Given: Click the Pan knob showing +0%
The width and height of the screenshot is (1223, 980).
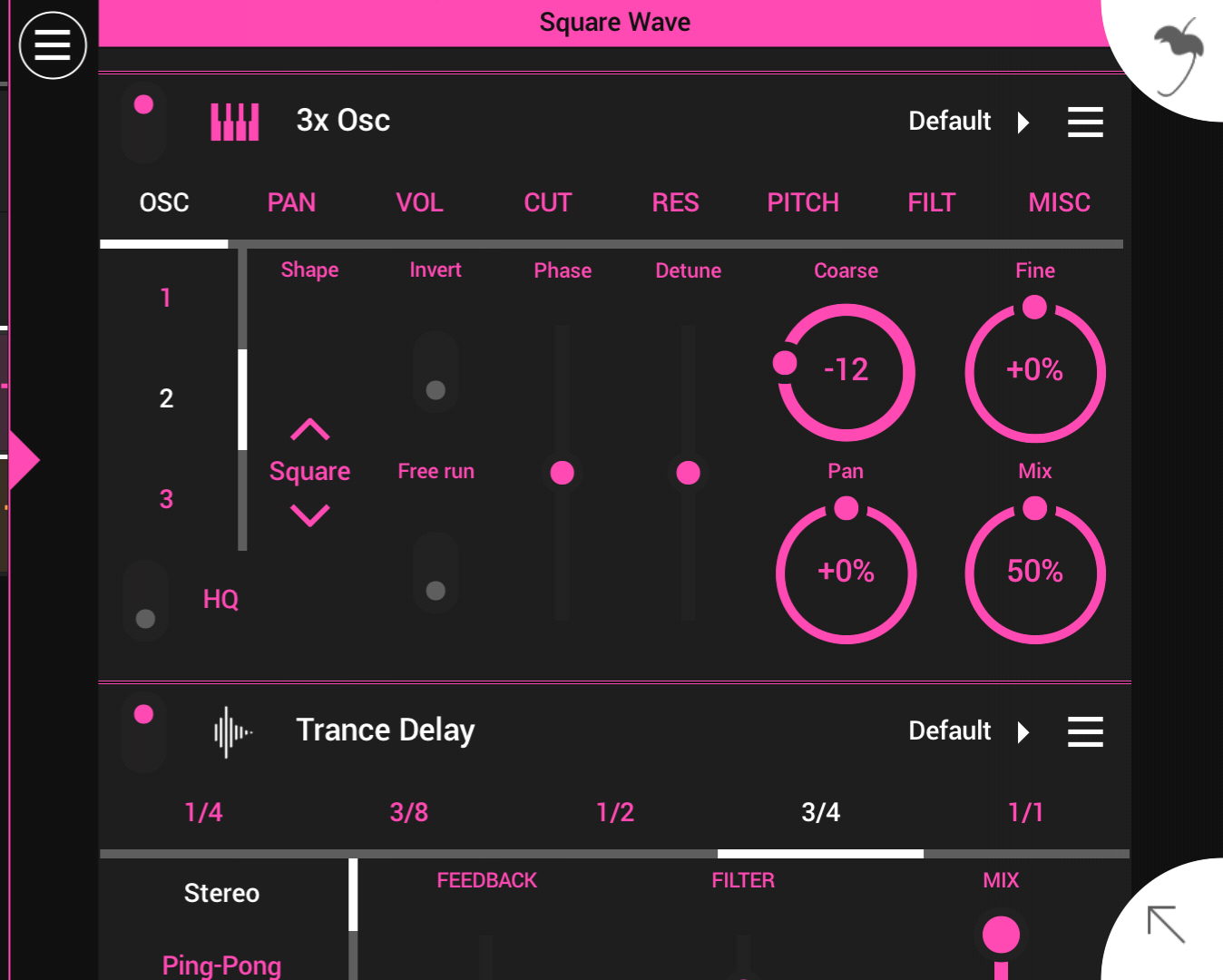Looking at the screenshot, I should pos(846,573).
